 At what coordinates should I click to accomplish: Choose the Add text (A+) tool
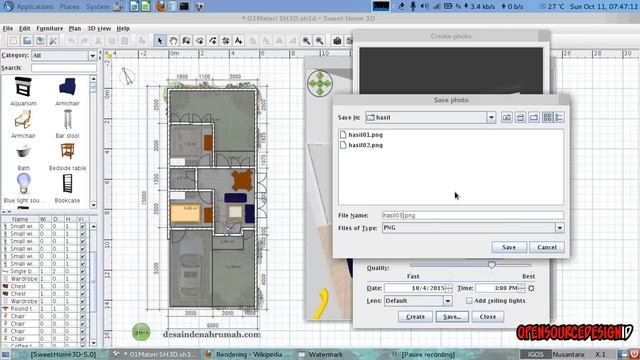(x=239, y=41)
